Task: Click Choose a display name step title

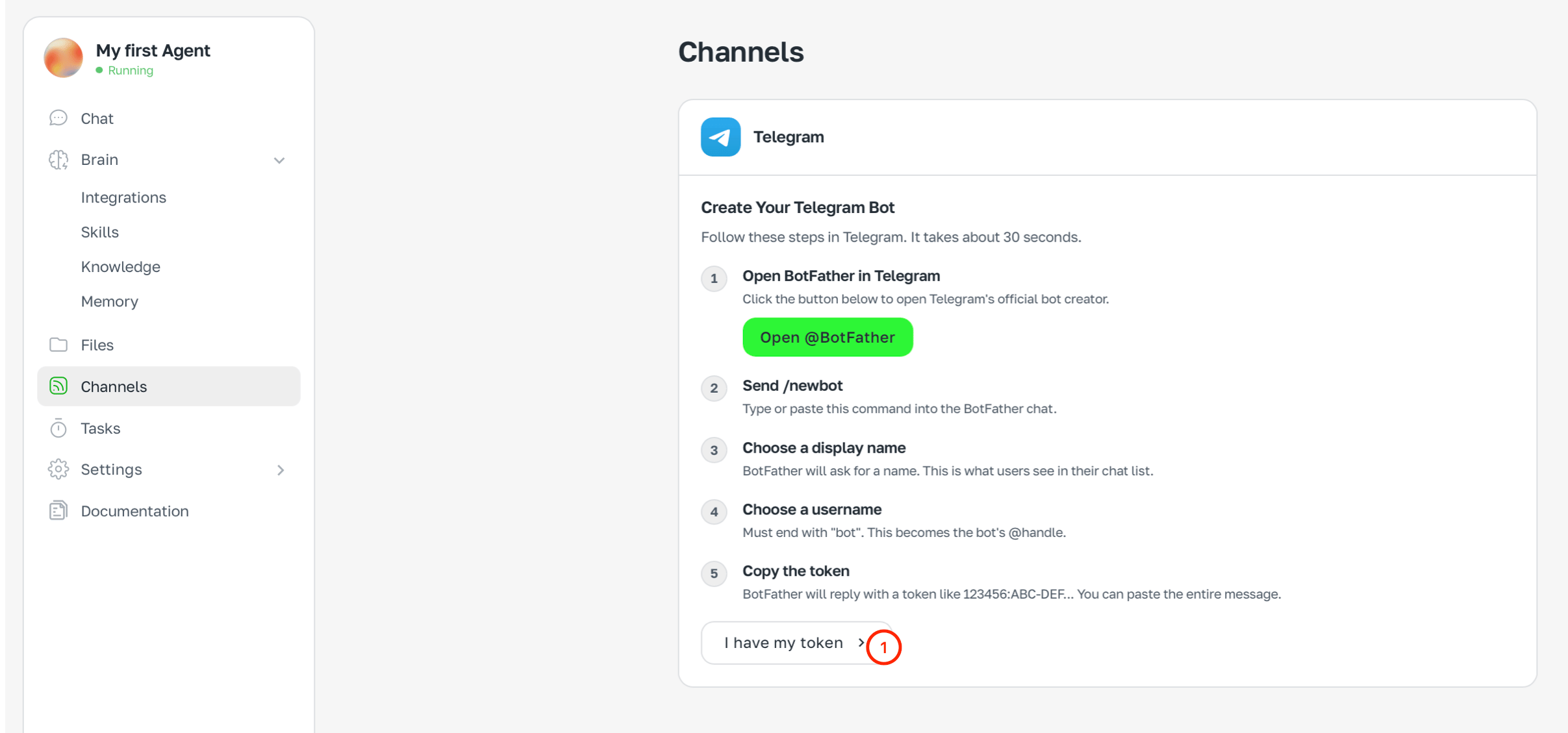Action: click(x=824, y=448)
